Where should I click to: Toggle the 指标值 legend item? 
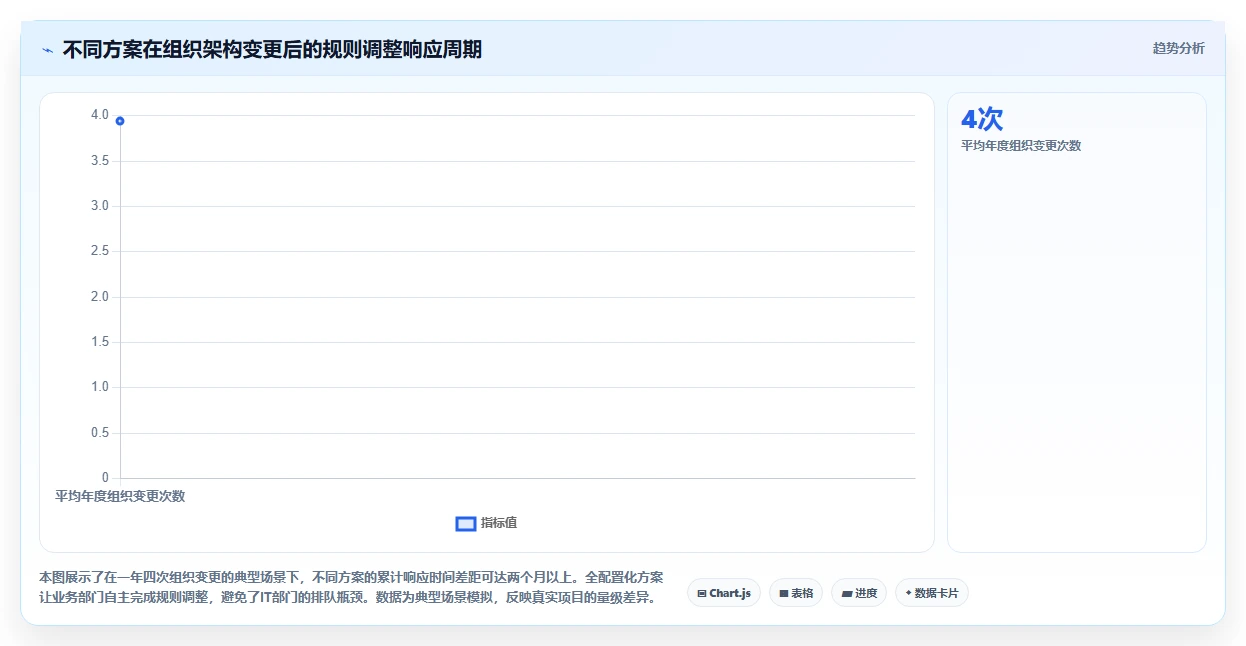pyautogui.click(x=486, y=523)
